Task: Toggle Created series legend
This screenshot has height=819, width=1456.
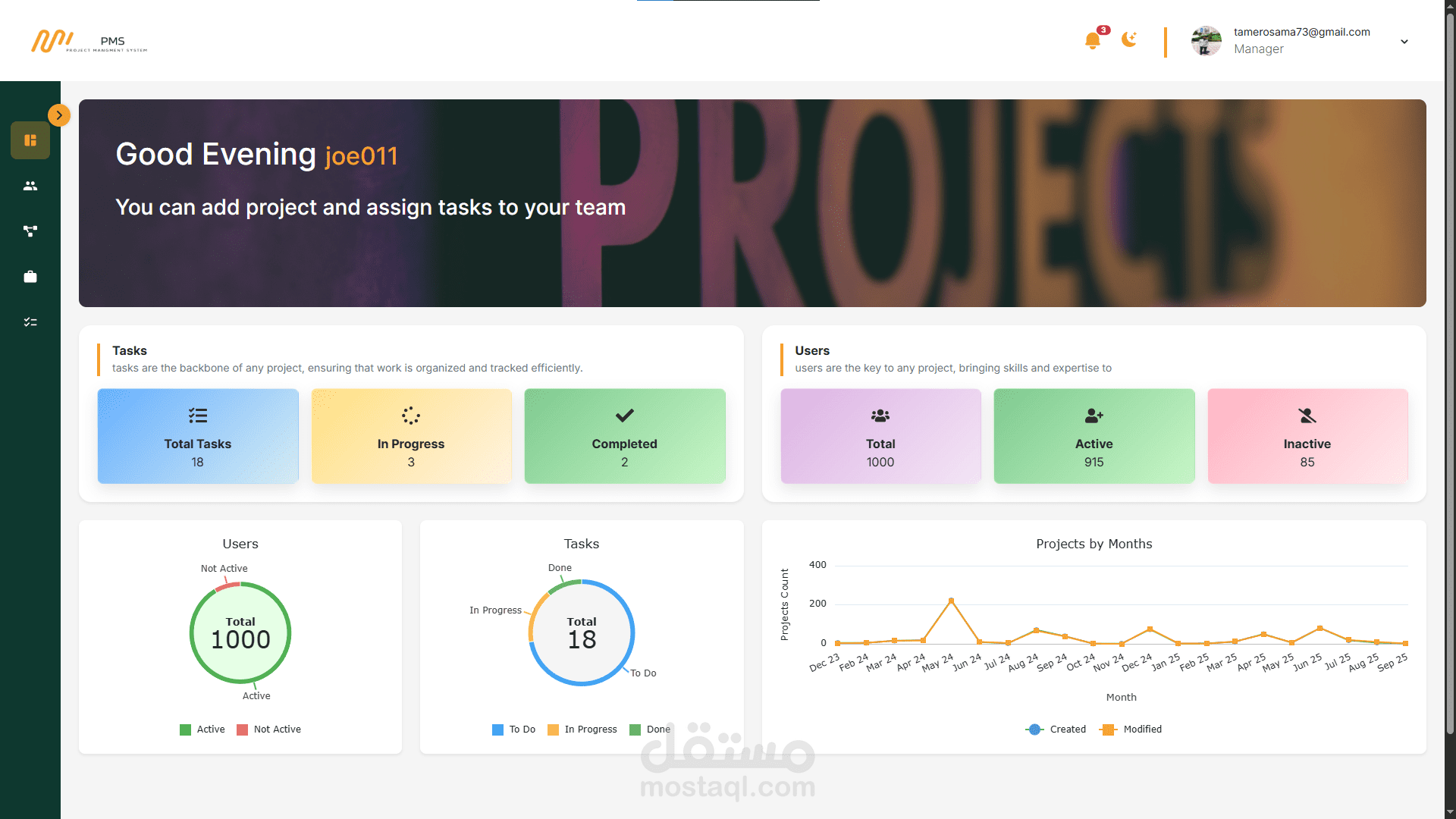Action: 1056,730
